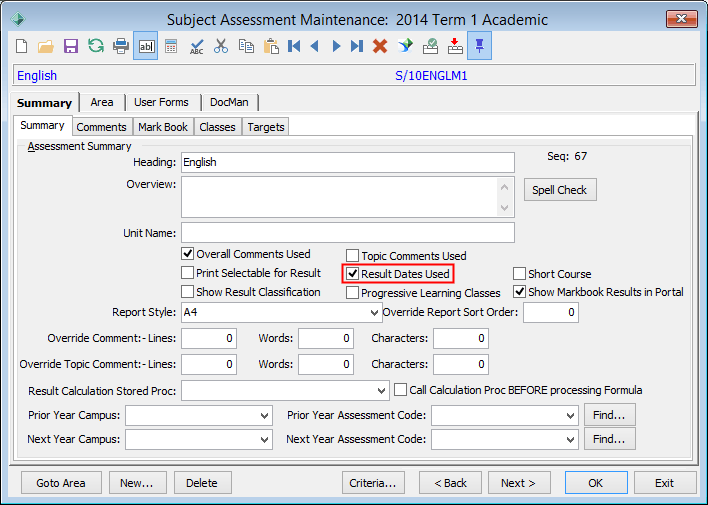The image size is (708, 505).
Task: Confirm with the OK button
Action: tap(596, 483)
